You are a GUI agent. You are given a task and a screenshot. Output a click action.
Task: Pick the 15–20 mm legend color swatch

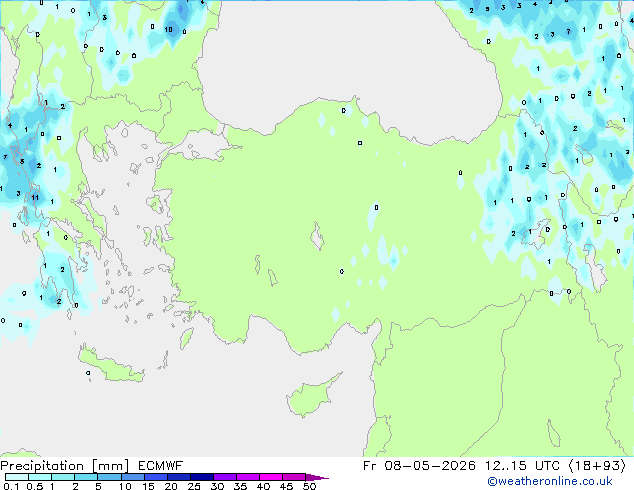click(x=155, y=477)
